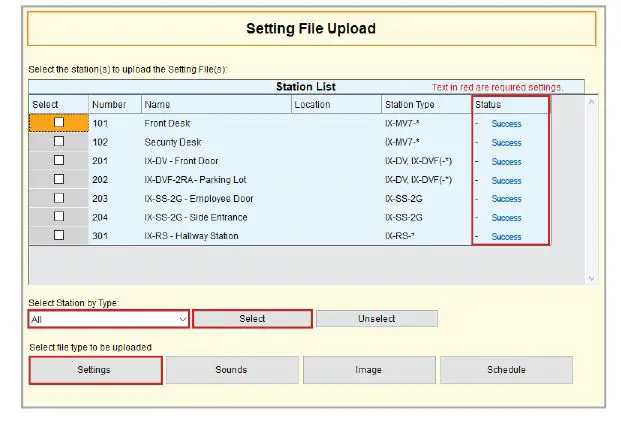This screenshot has width=621, height=428.
Task: Click station number 204
Action: coord(100,217)
